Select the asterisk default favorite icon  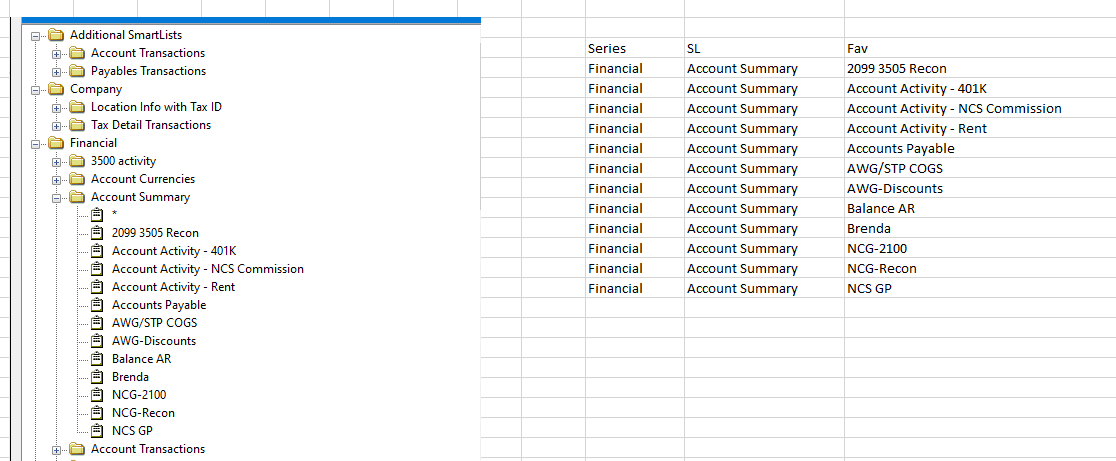[99, 215]
